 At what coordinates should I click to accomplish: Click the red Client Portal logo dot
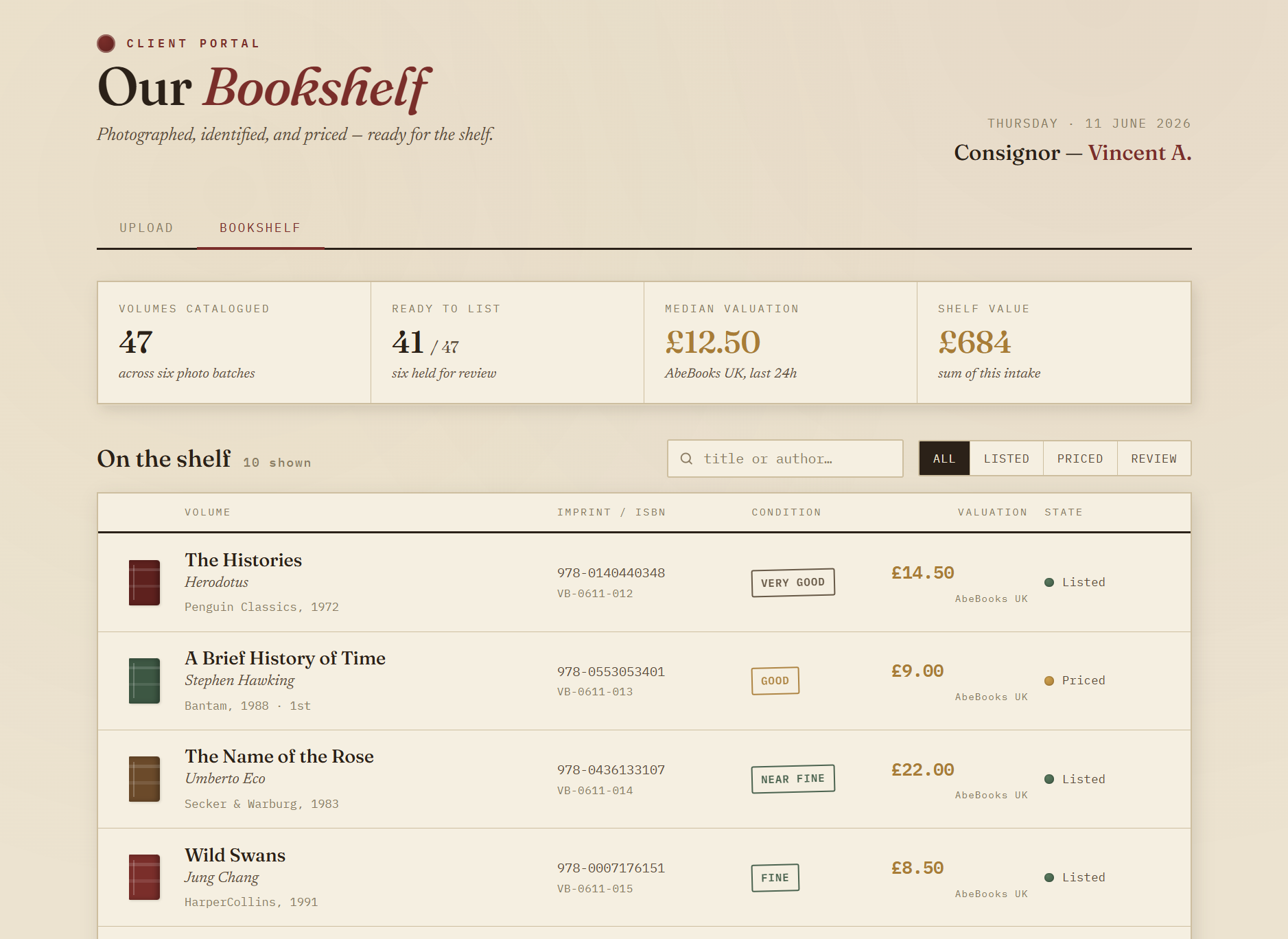pyautogui.click(x=106, y=43)
